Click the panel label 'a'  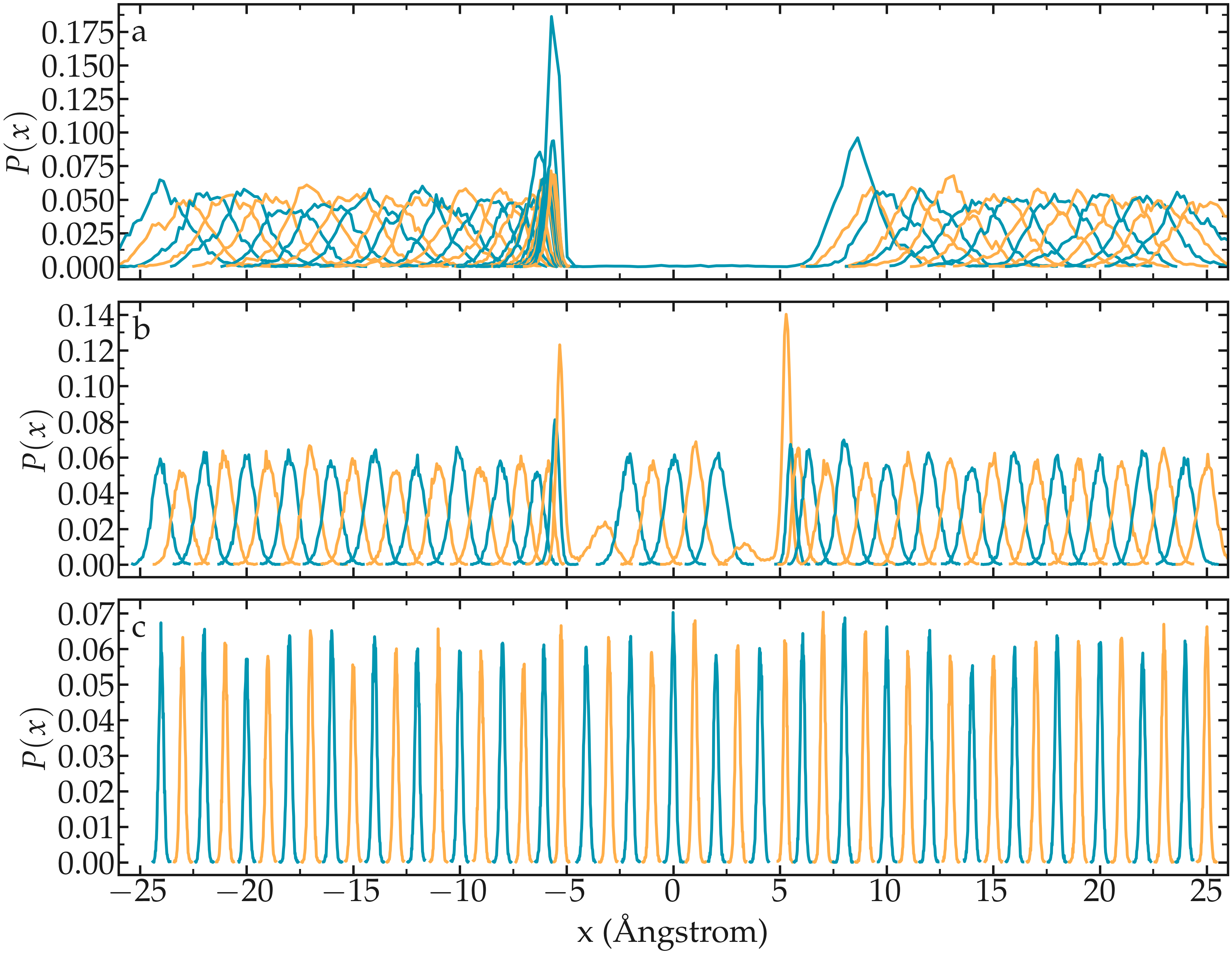(x=139, y=33)
